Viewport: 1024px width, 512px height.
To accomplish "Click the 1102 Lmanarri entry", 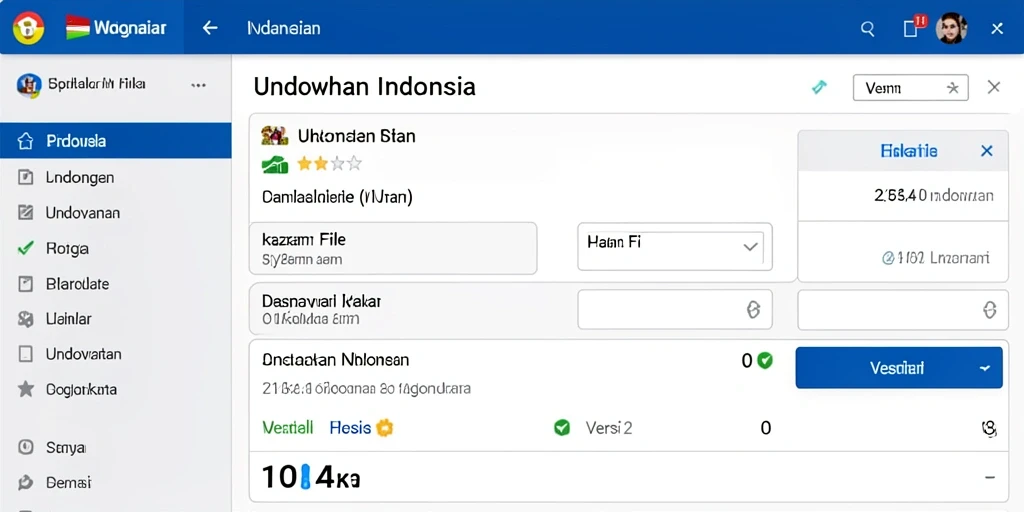I will tap(935, 258).
